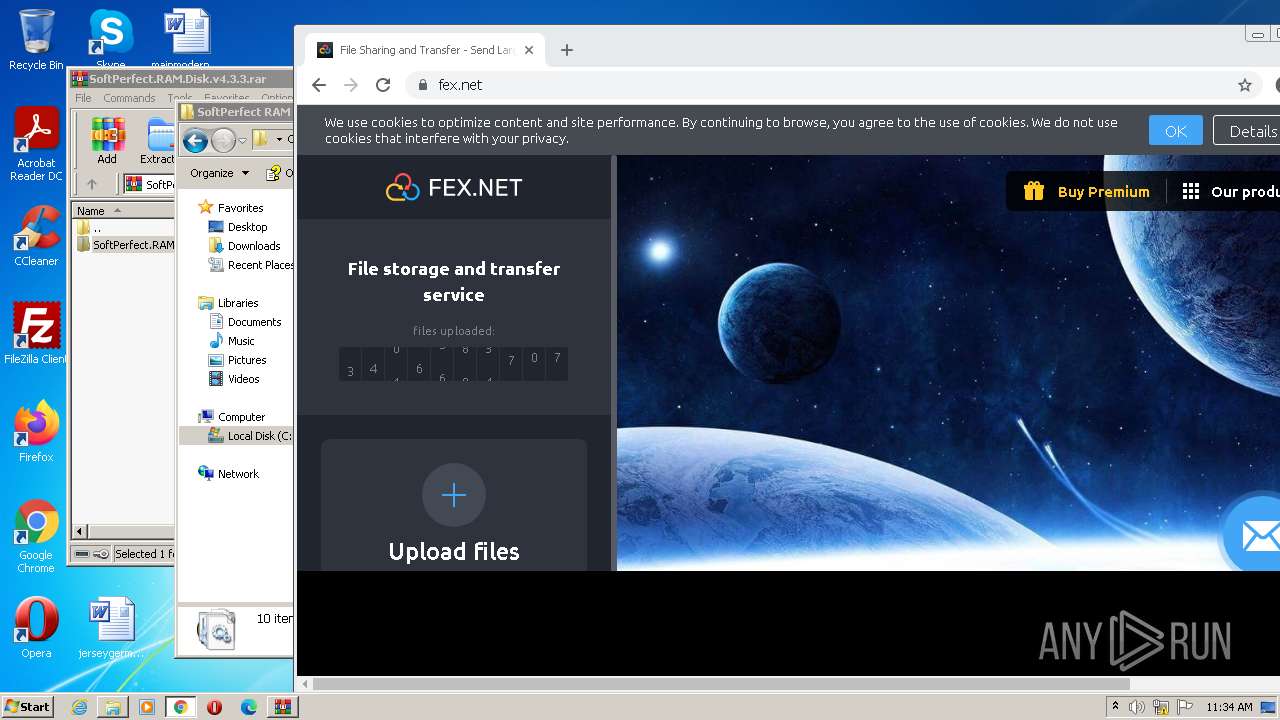Click the Start button
Screen dimensions: 1280x720
click(x=27, y=706)
